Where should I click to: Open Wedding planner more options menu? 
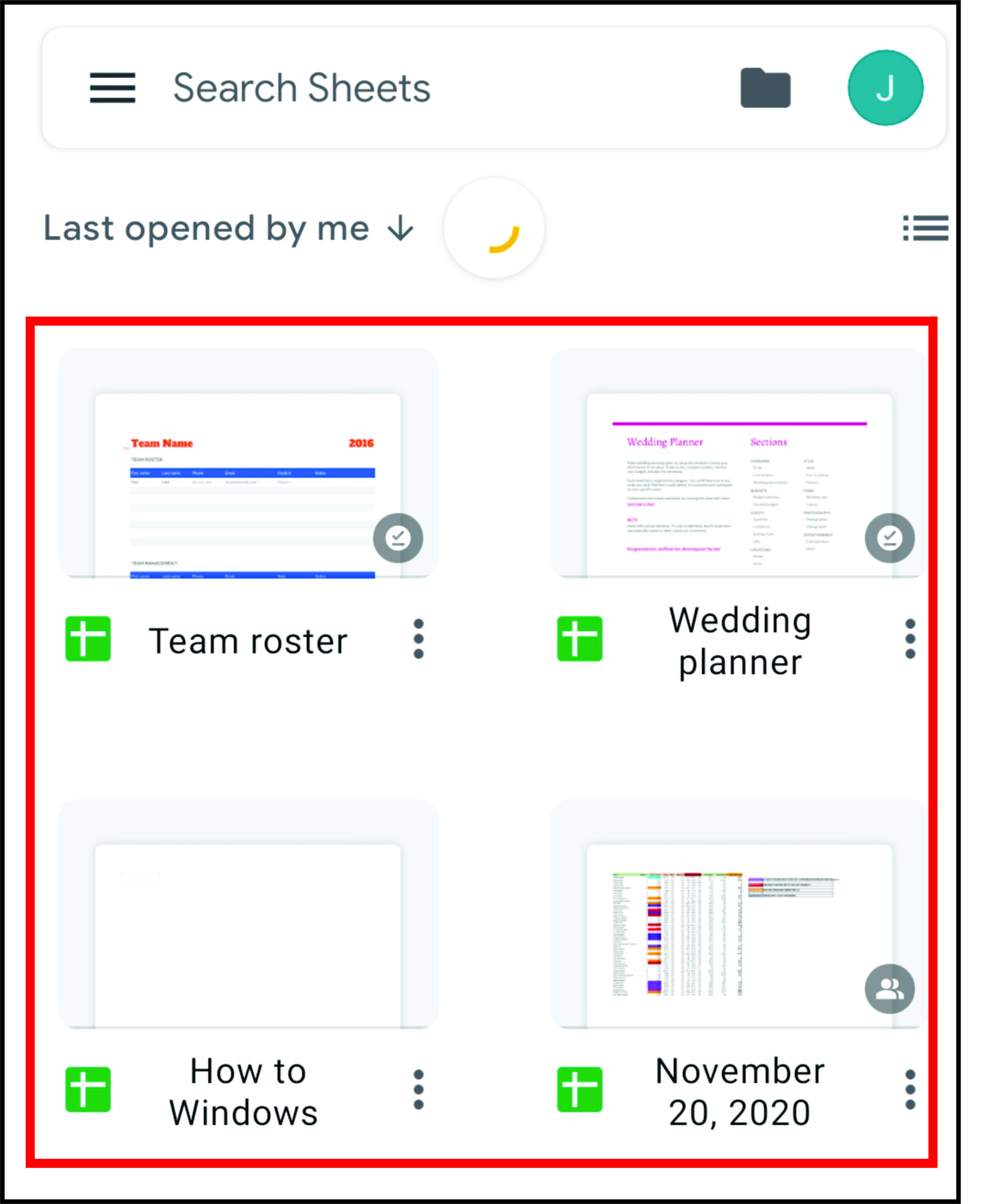pyautogui.click(x=910, y=639)
